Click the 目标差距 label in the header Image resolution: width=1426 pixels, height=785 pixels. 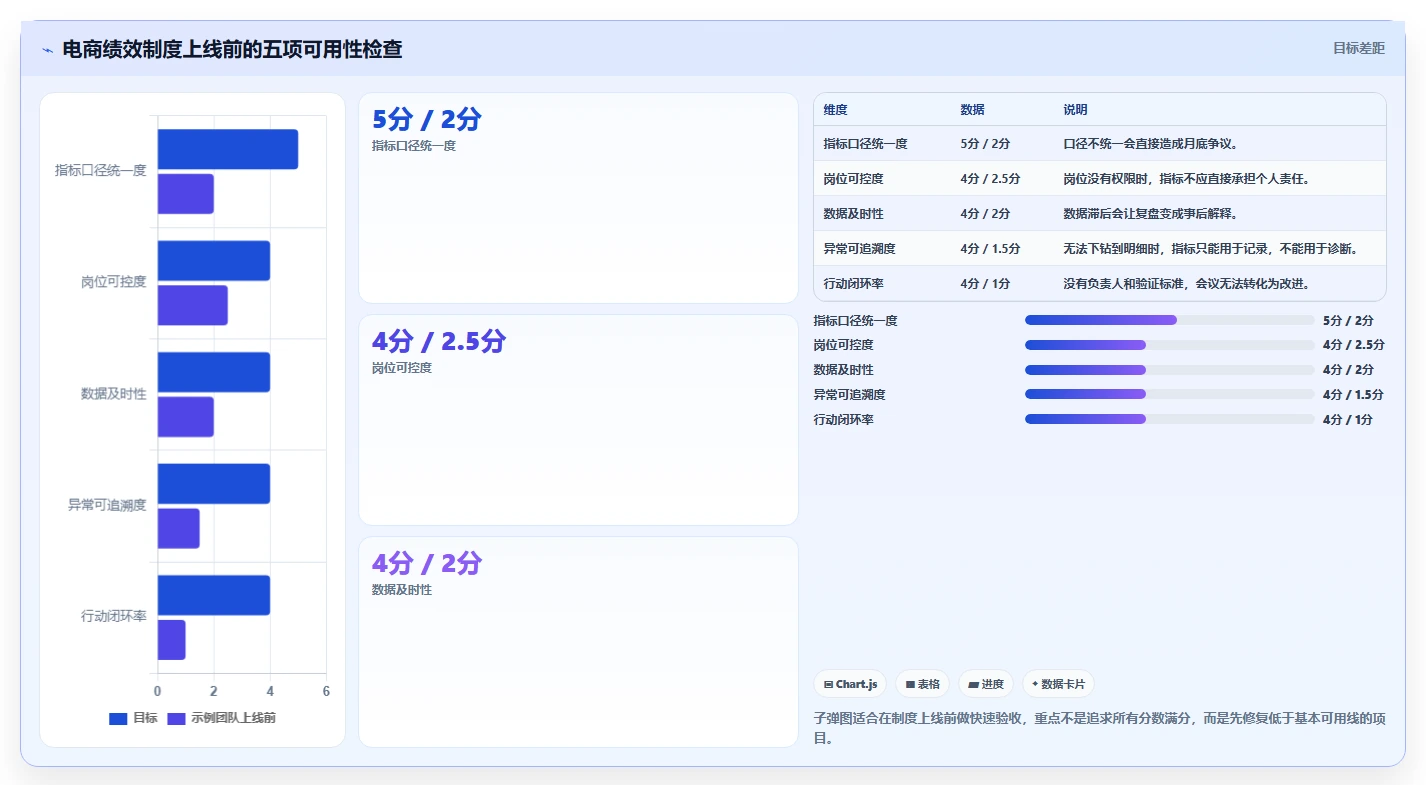pos(1358,48)
